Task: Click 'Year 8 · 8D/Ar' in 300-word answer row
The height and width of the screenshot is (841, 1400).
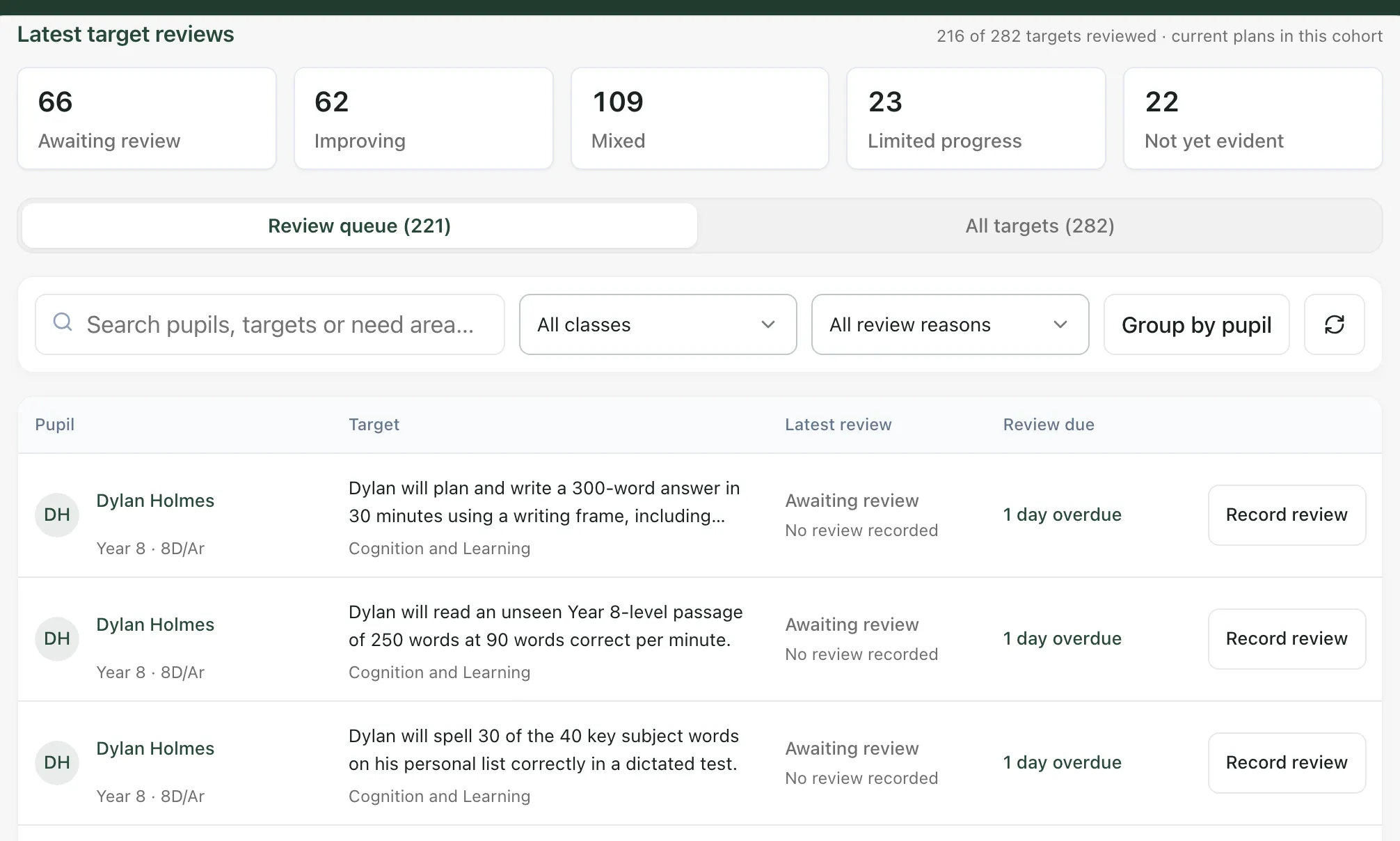Action: coord(150,549)
